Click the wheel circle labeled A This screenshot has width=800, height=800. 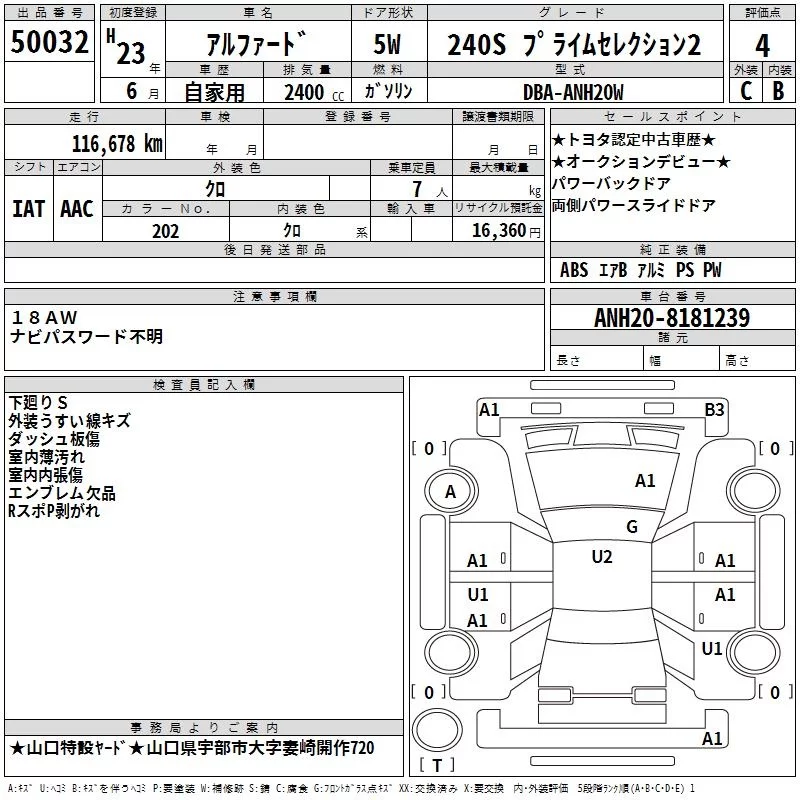point(450,492)
